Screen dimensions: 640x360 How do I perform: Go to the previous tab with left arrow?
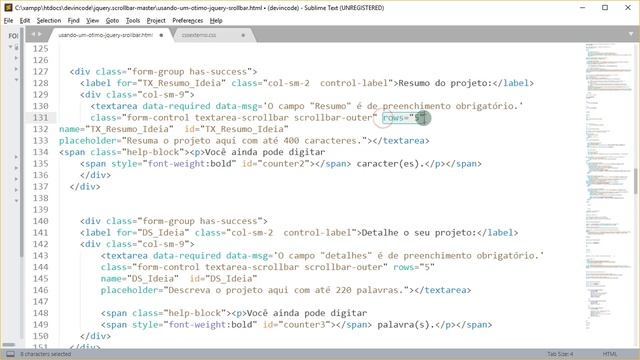pos(33,34)
